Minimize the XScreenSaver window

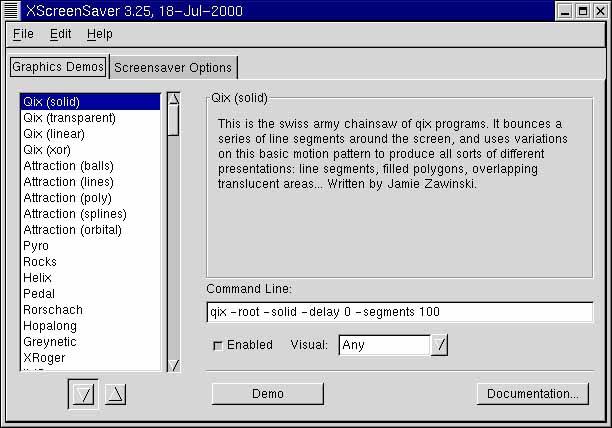565,10
